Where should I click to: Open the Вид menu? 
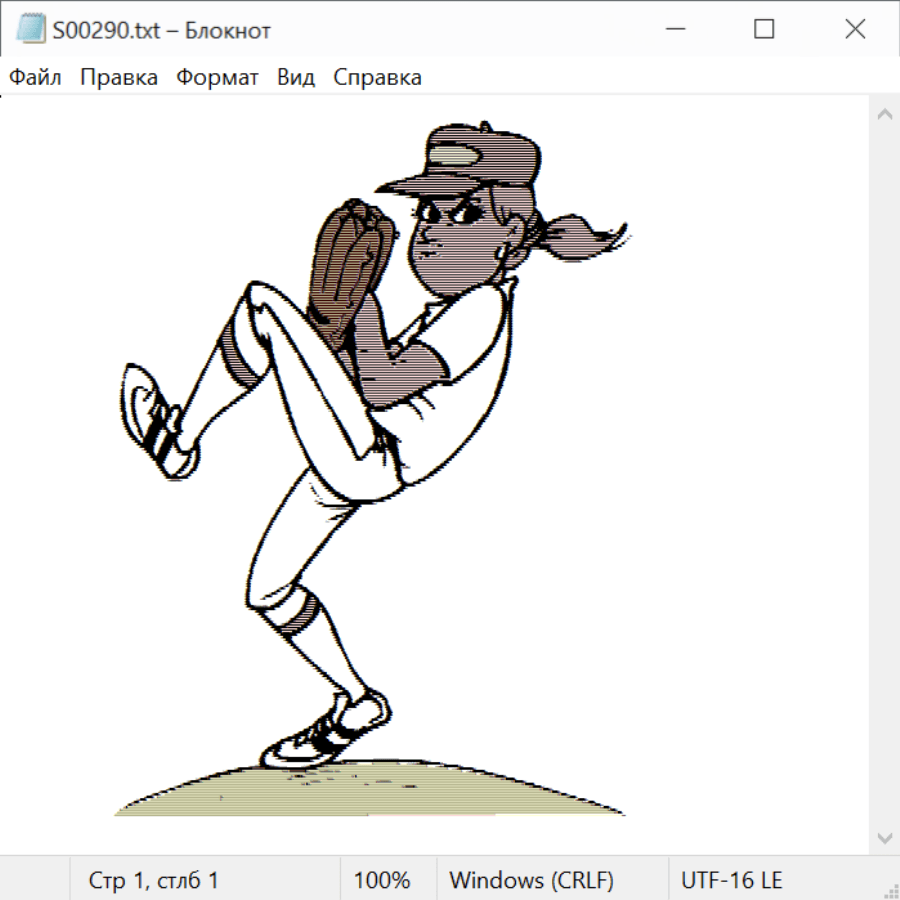click(x=296, y=78)
